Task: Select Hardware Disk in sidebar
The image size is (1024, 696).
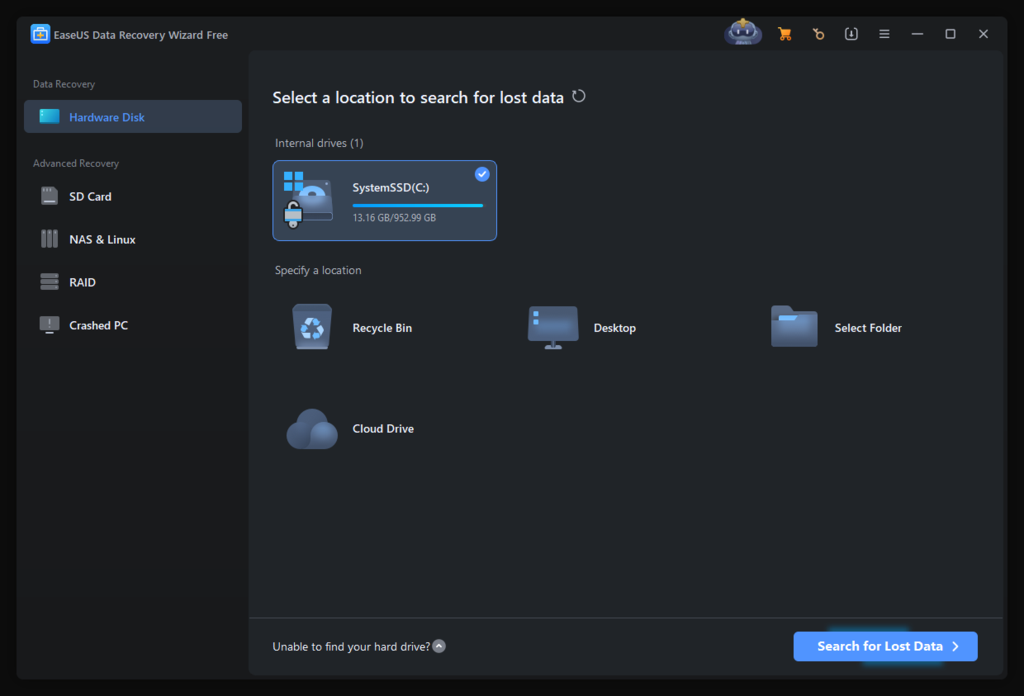Action: coord(133,117)
